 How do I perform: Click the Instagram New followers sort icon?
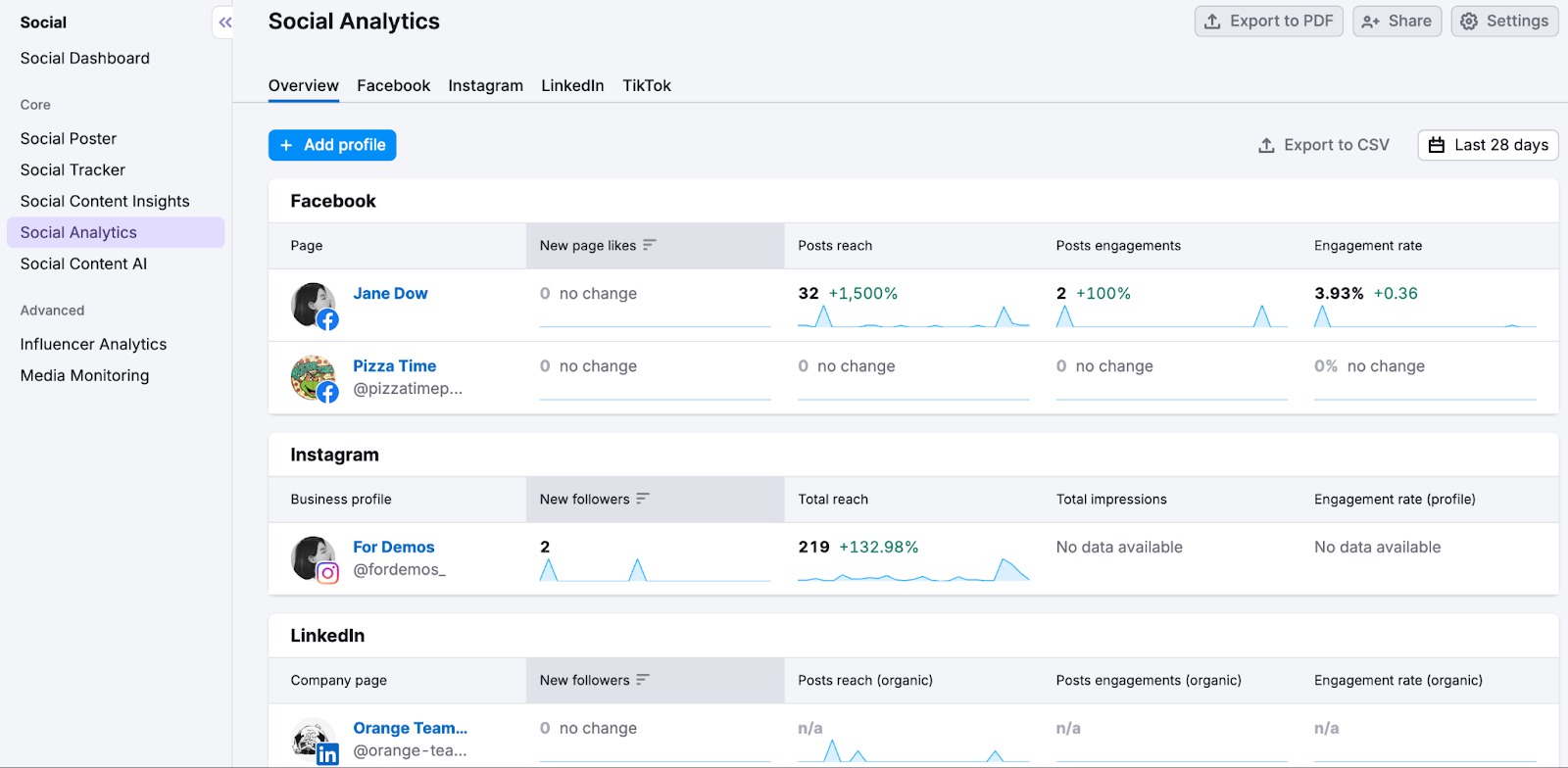[643, 499]
